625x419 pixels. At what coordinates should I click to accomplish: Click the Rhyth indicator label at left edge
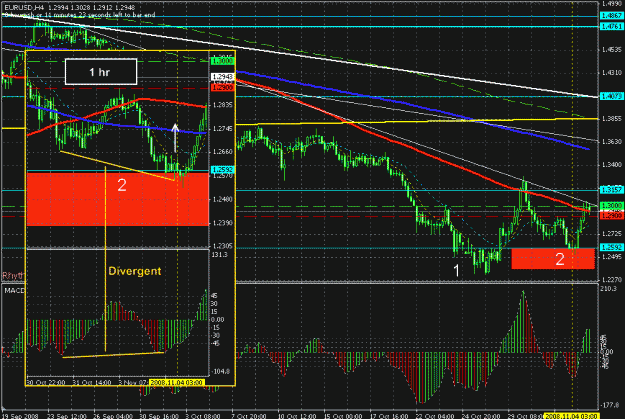[13, 275]
